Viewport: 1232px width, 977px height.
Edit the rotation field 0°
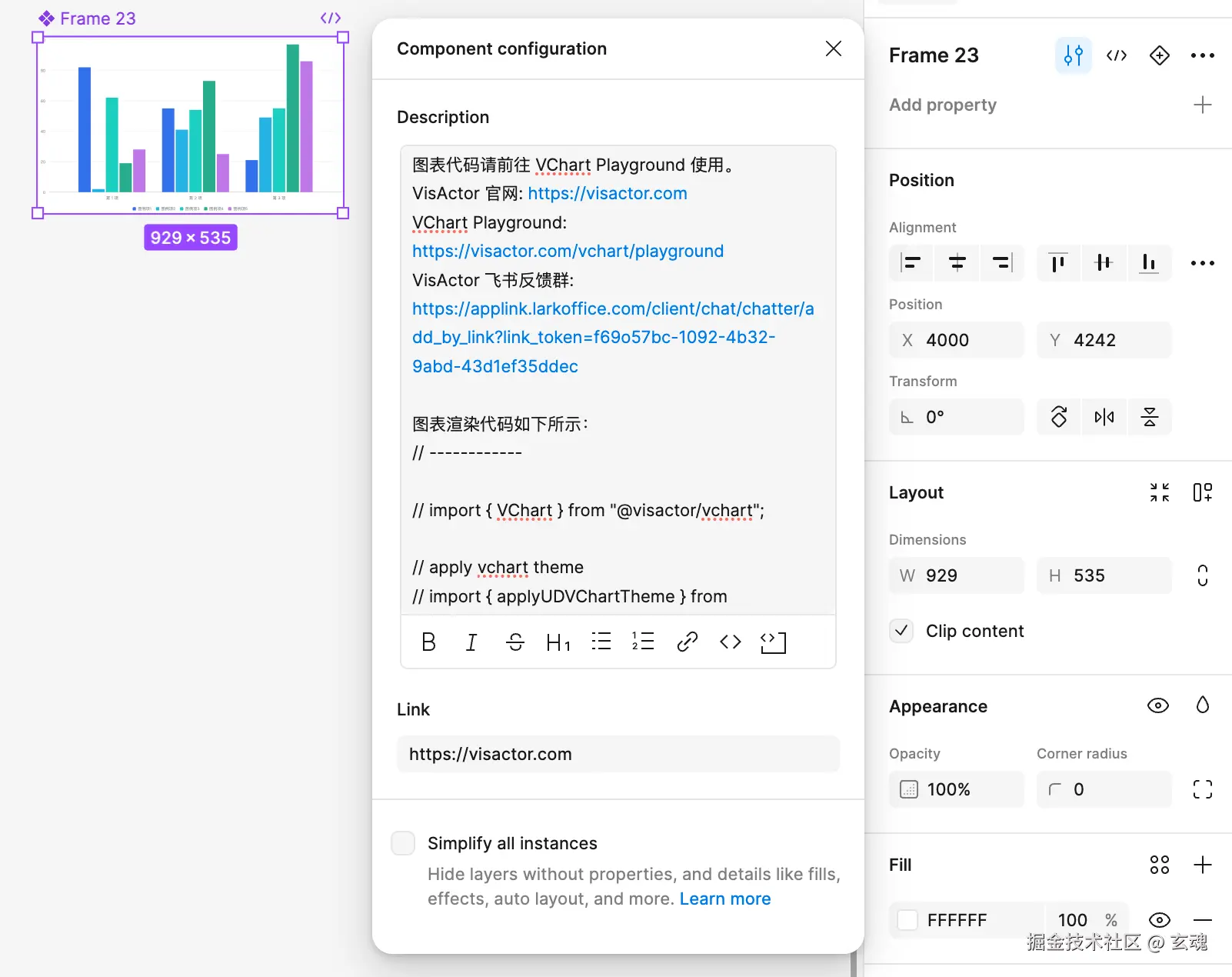click(x=957, y=417)
